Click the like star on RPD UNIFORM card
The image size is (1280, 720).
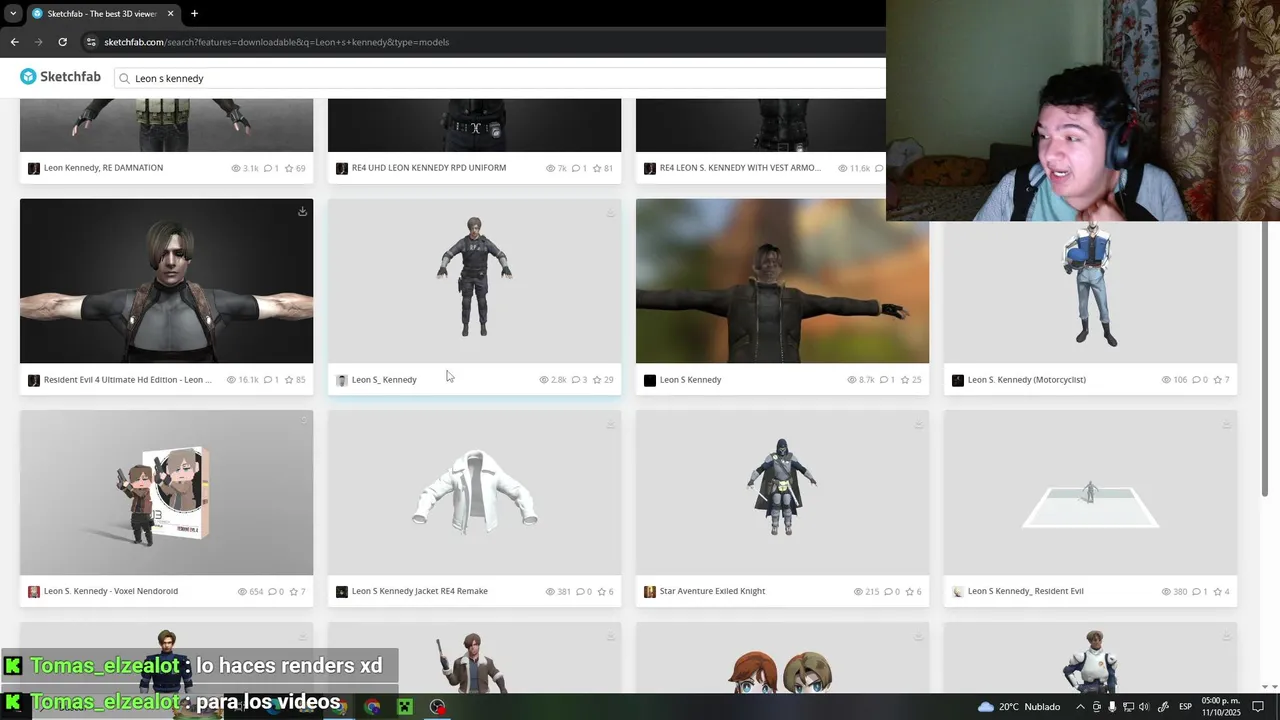pyautogui.click(x=597, y=168)
